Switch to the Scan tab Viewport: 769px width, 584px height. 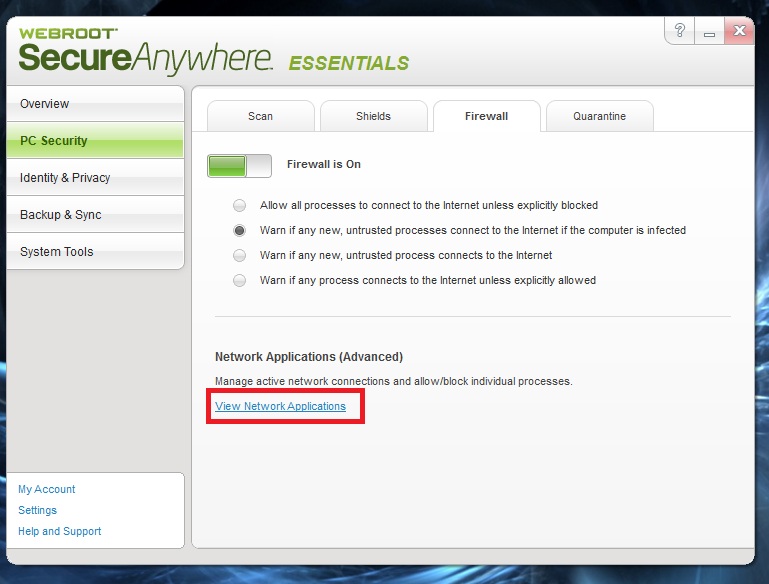pos(260,116)
